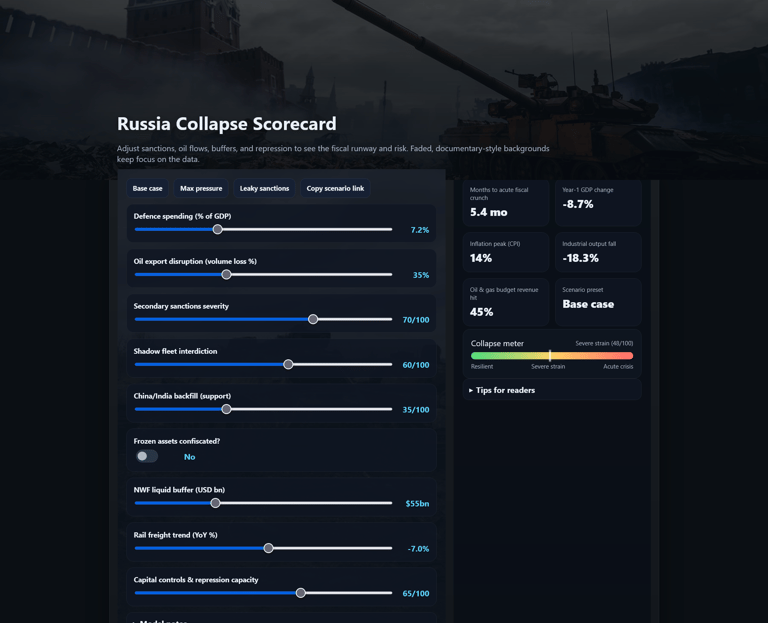This screenshot has width=768, height=623.
Task: Apply the Max pressure preset
Action: click(201, 189)
